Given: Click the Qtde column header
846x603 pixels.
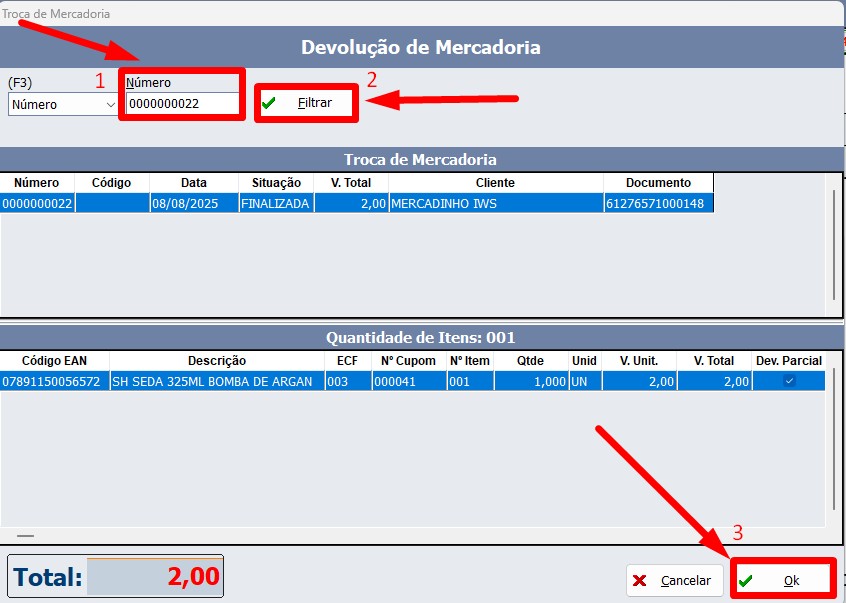Looking at the screenshot, I should tap(531, 360).
